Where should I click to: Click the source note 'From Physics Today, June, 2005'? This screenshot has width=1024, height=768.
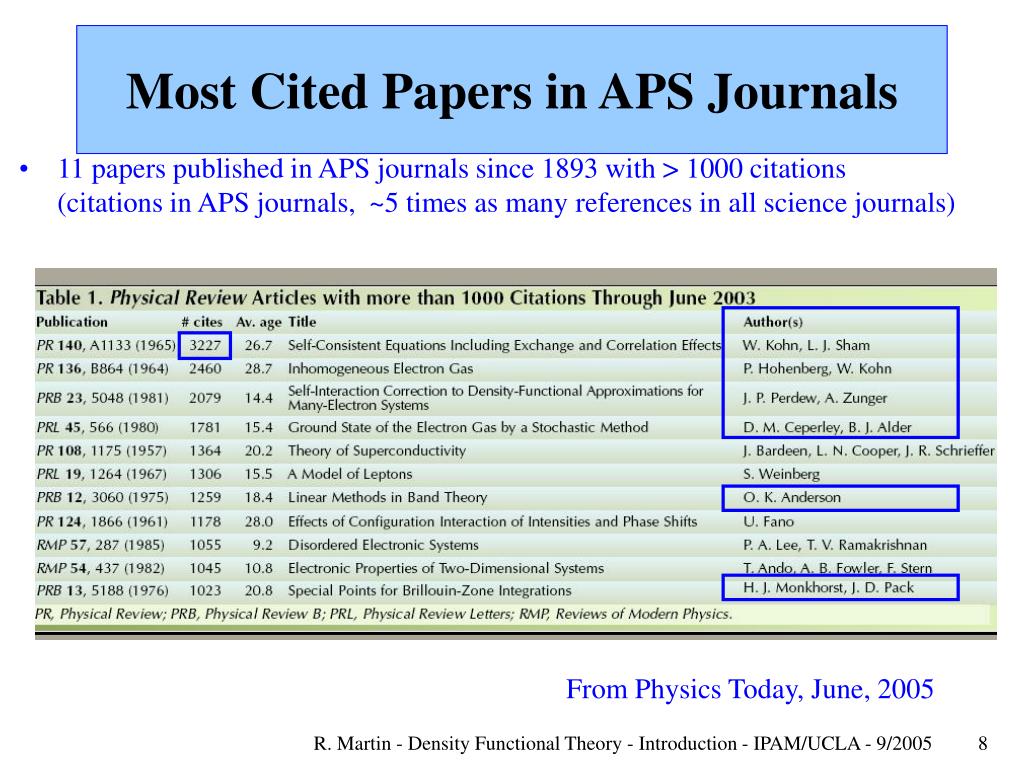[x=750, y=690]
